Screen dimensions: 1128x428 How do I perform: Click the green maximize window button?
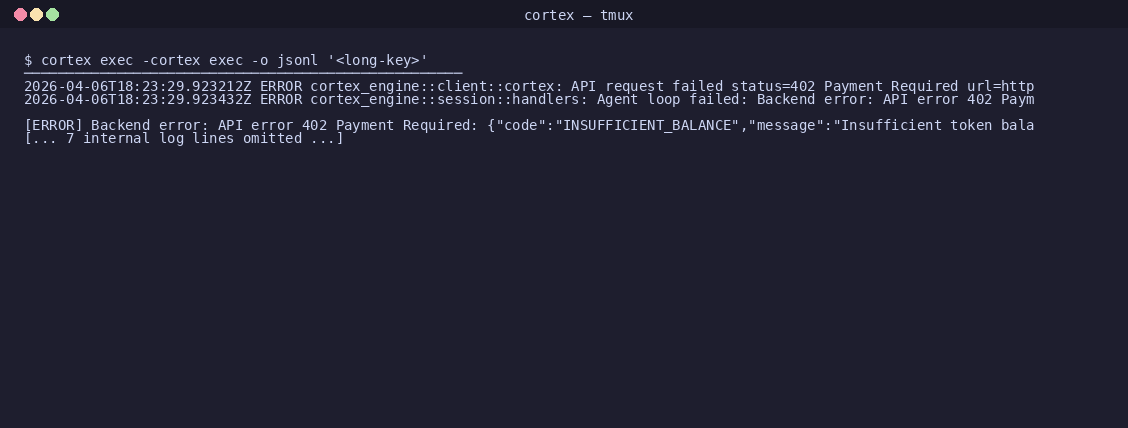pyautogui.click(x=53, y=14)
